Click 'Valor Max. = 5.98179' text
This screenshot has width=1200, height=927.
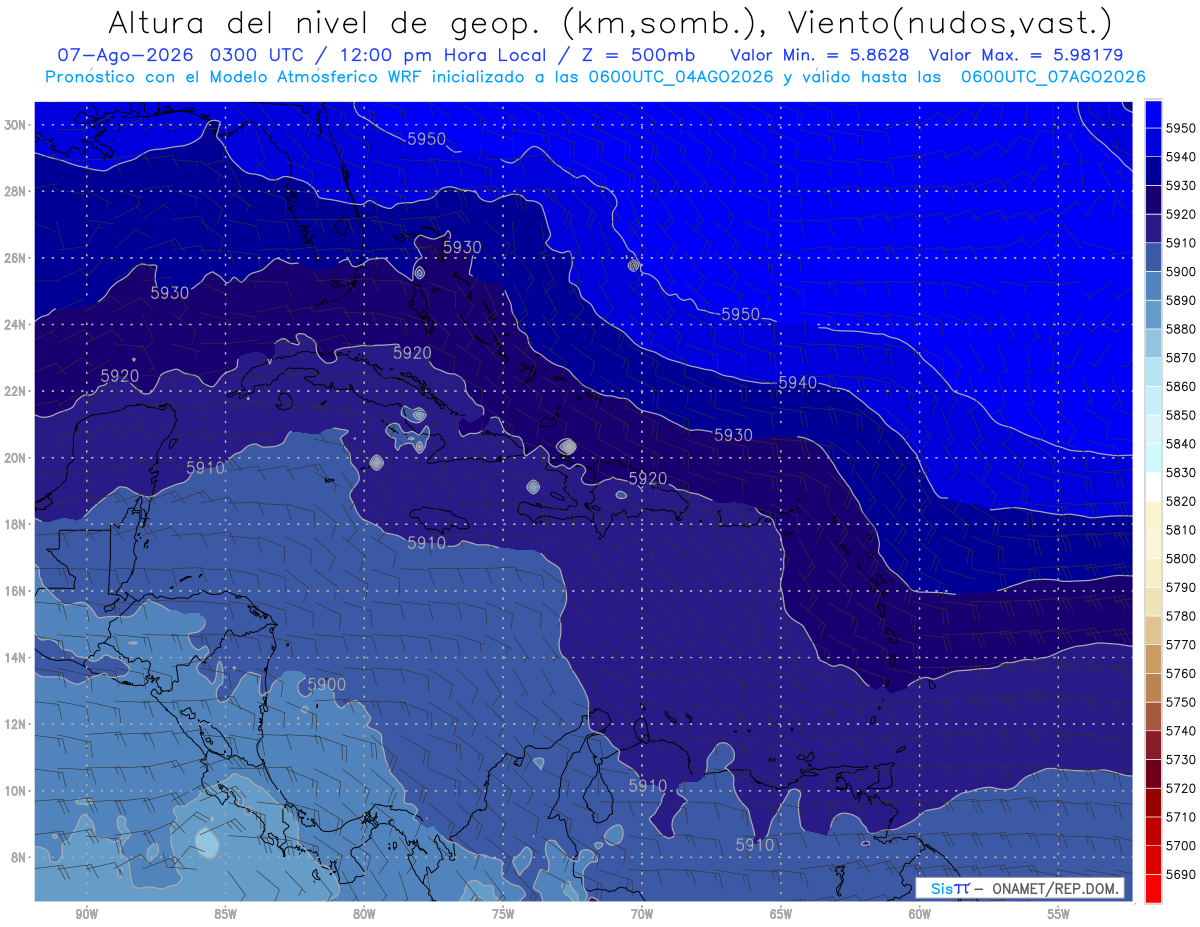1026,55
